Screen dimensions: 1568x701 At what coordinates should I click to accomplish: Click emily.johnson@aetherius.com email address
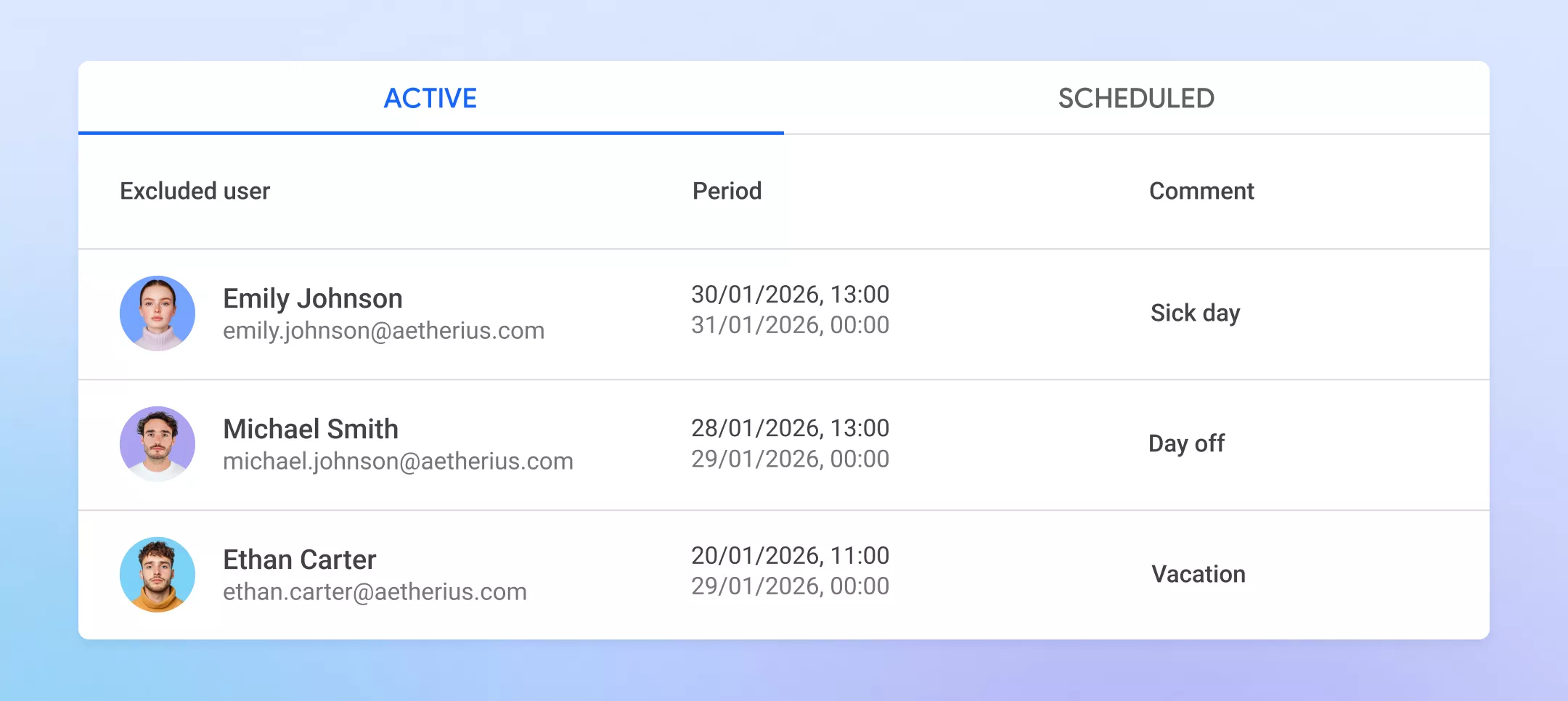(383, 331)
